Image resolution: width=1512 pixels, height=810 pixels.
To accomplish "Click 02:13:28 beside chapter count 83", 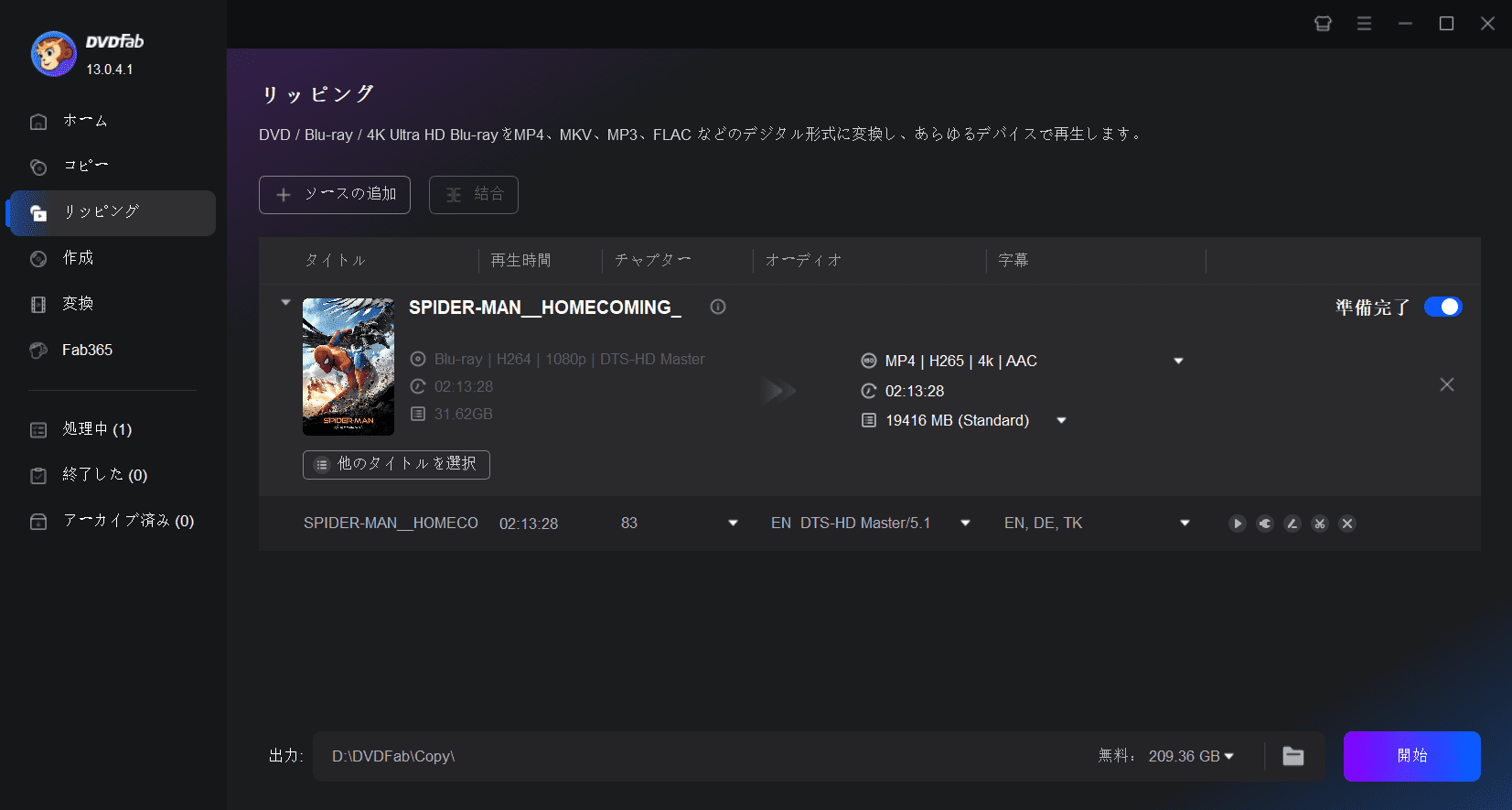I will (529, 524).
